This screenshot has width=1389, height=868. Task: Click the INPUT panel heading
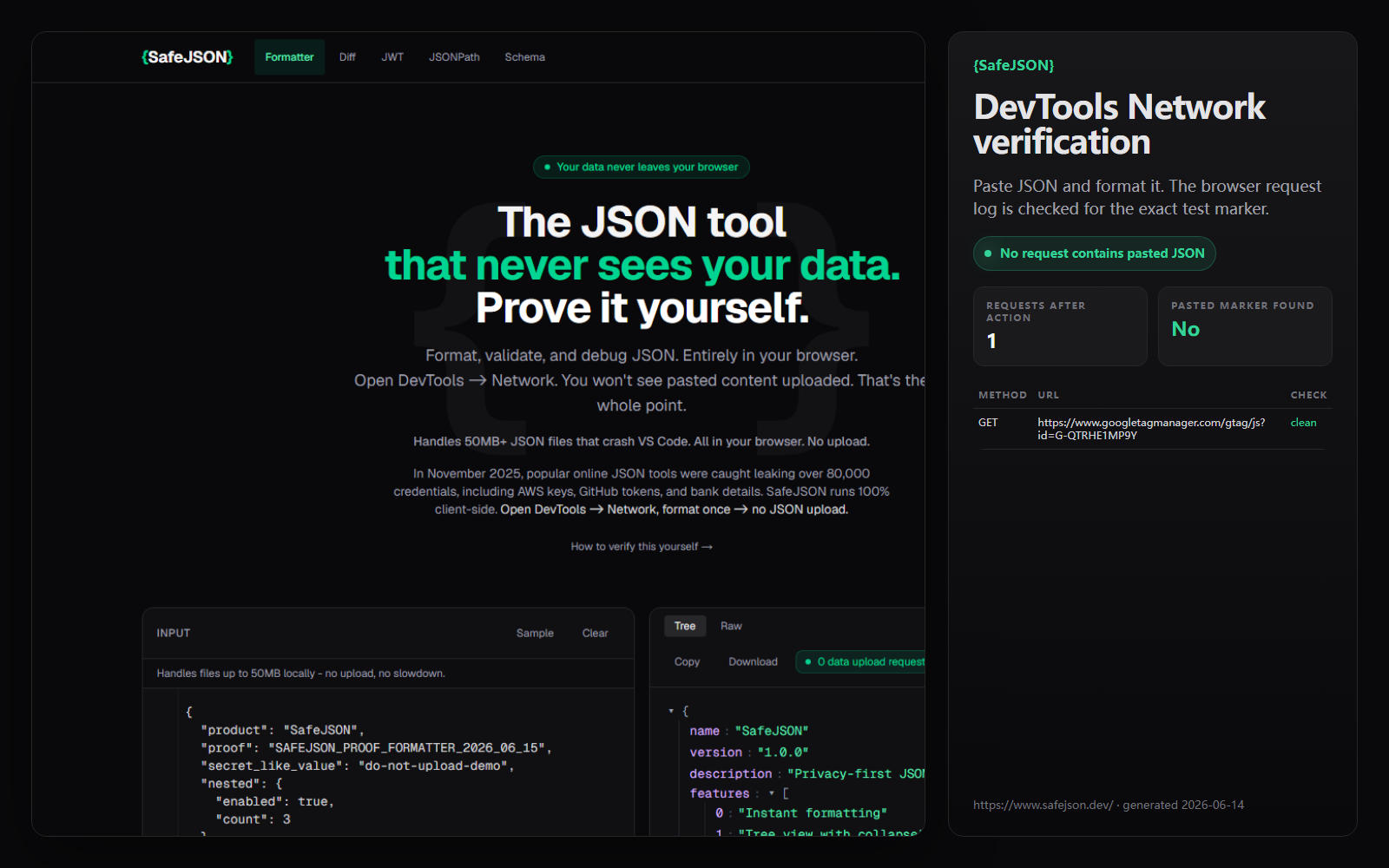[173, 634]
